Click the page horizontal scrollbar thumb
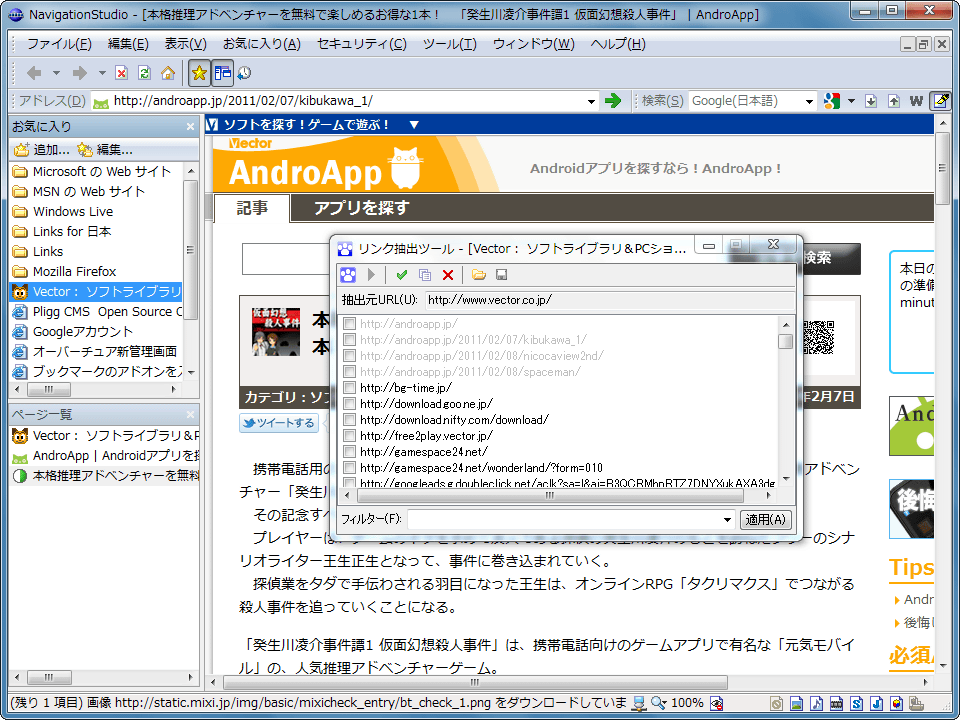The width and height of the screenshot is (960, 720). (x=476, y=682)
